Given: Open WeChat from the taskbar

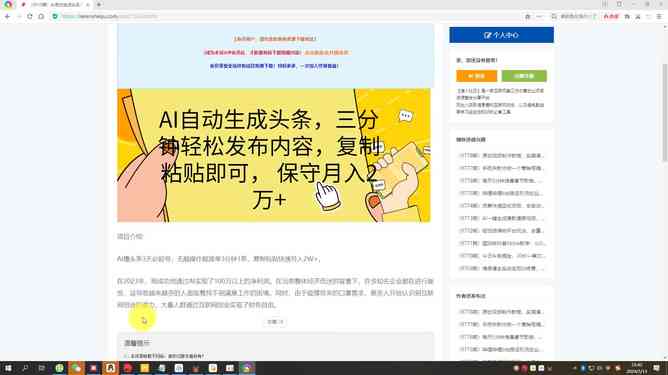Looking at the screenshot, I should (x=76, y=368).
